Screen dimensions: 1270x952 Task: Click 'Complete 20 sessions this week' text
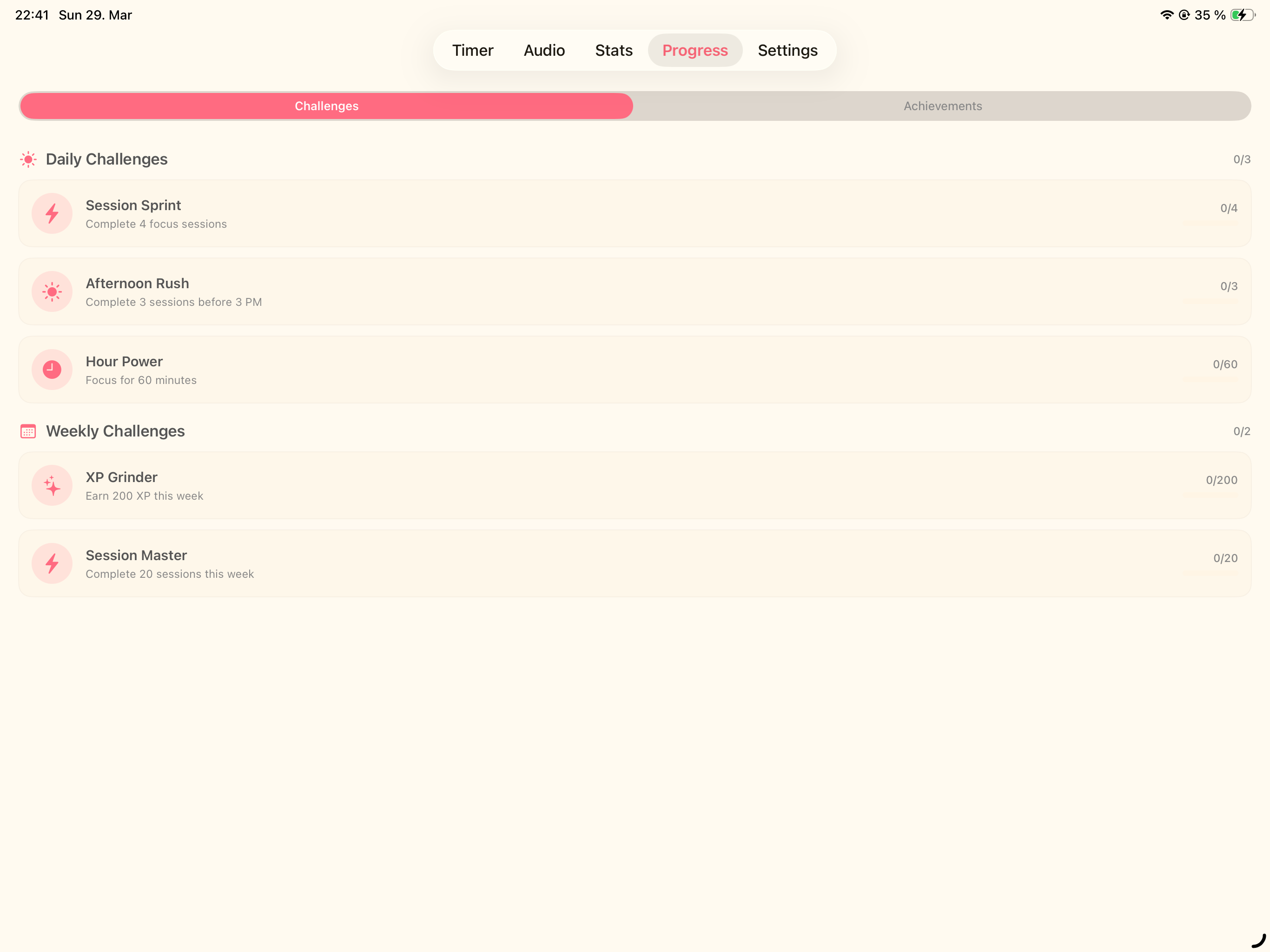pos(169,574)
